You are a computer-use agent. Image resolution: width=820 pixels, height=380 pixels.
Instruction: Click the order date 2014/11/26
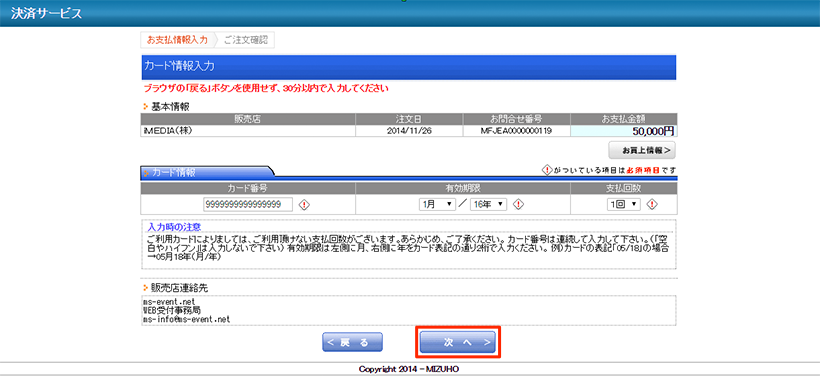point(408,131)
